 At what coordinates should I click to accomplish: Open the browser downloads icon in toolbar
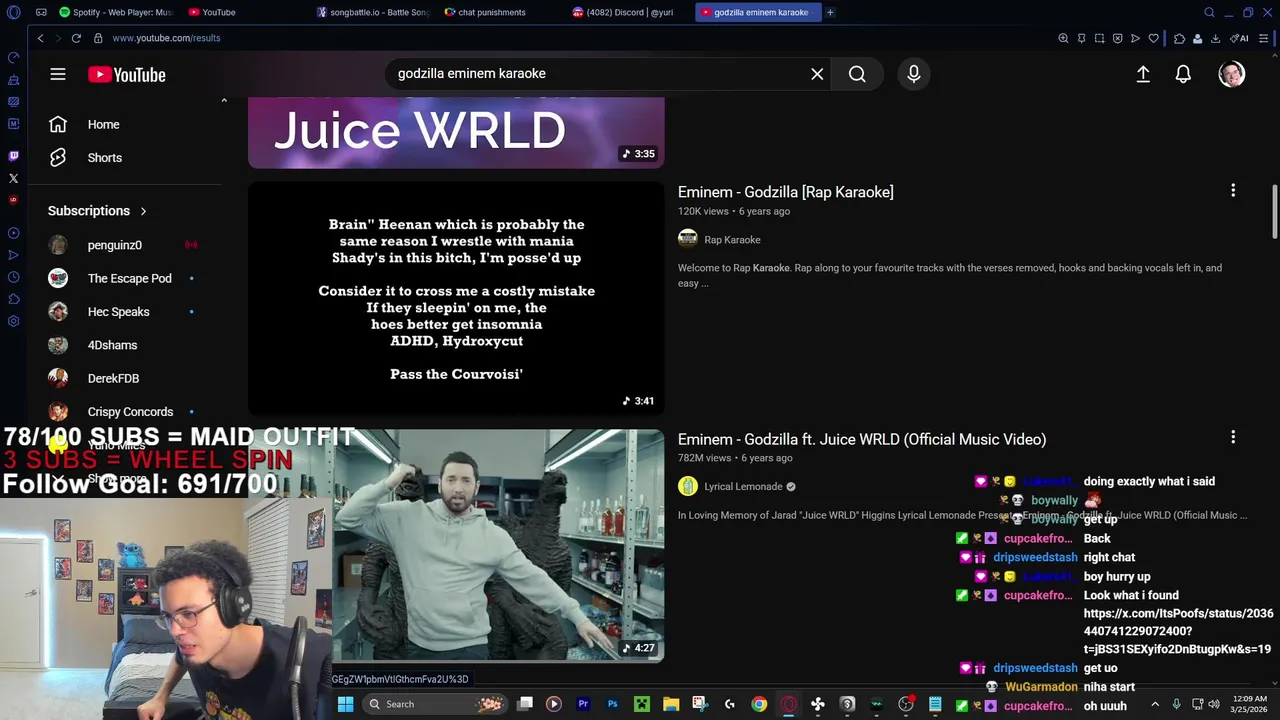1215,38
